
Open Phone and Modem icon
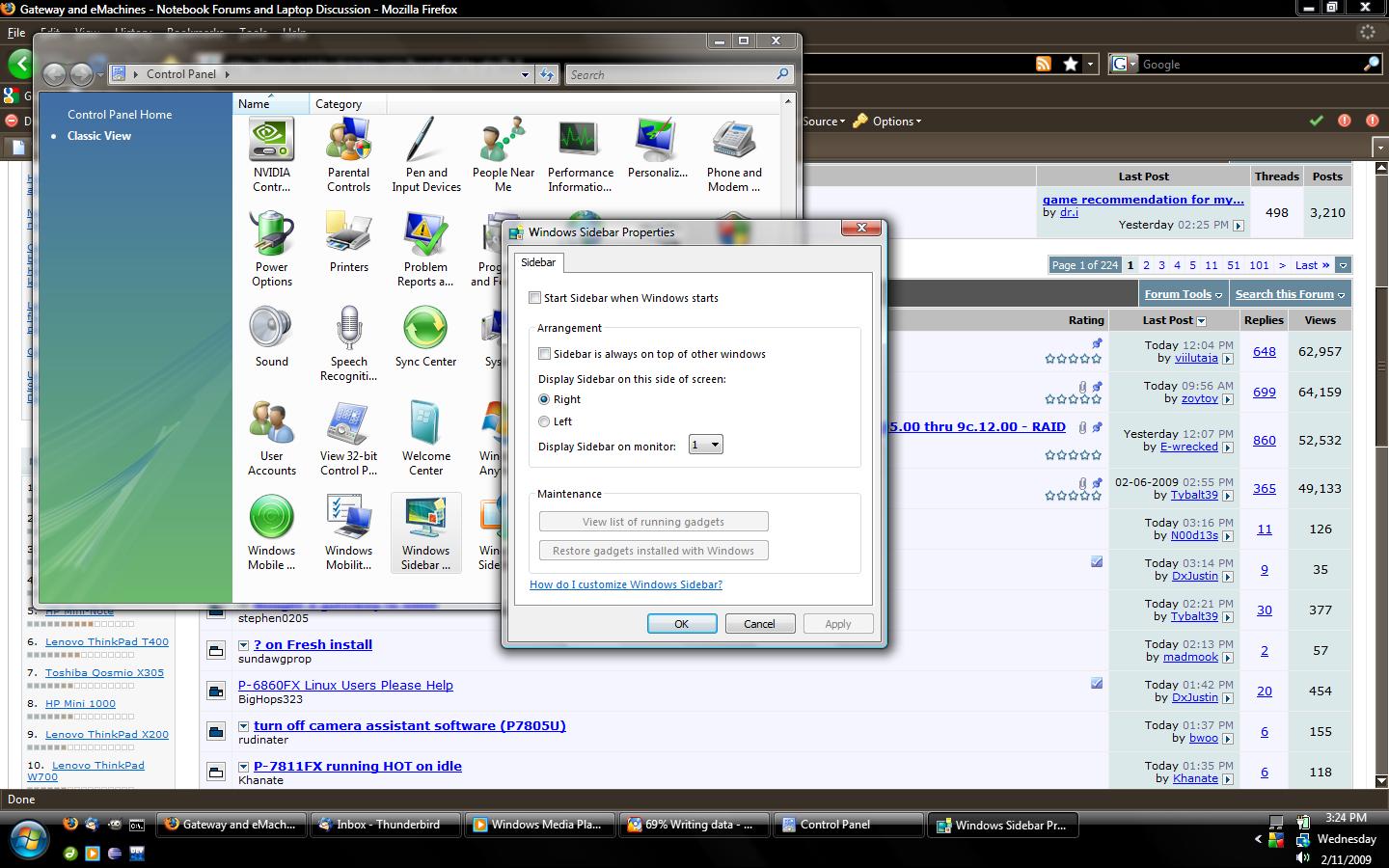734,155
